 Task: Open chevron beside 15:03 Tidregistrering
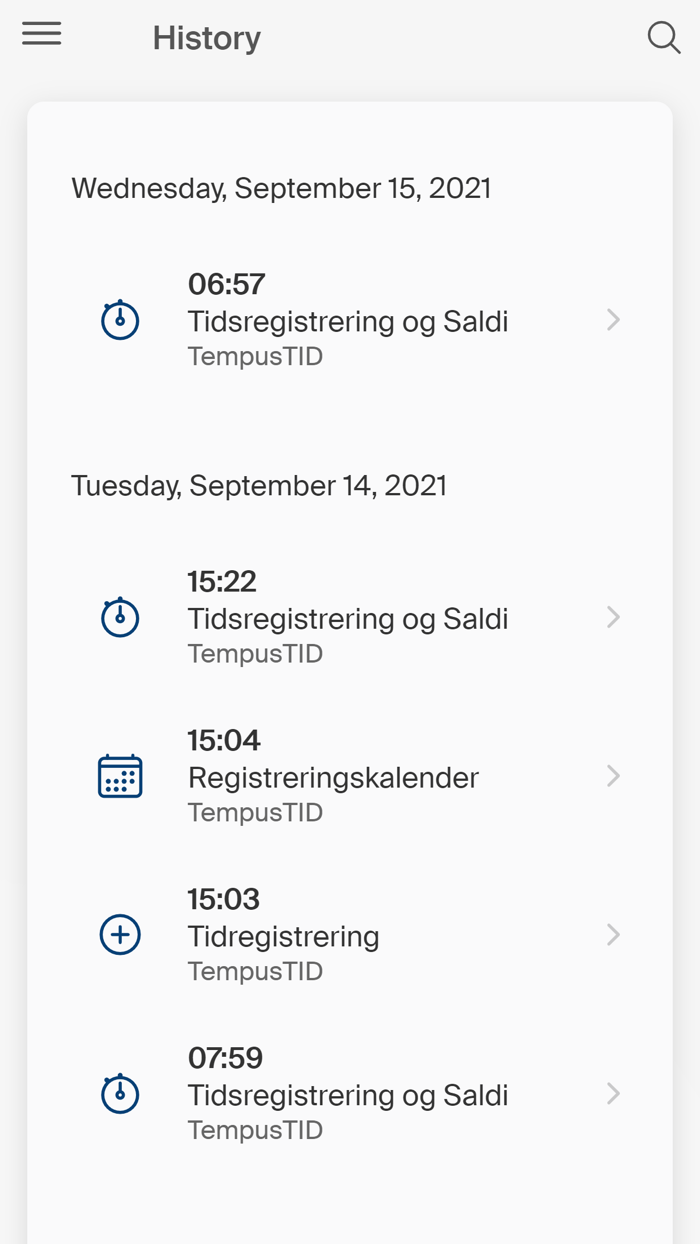[x=613, y=935]
